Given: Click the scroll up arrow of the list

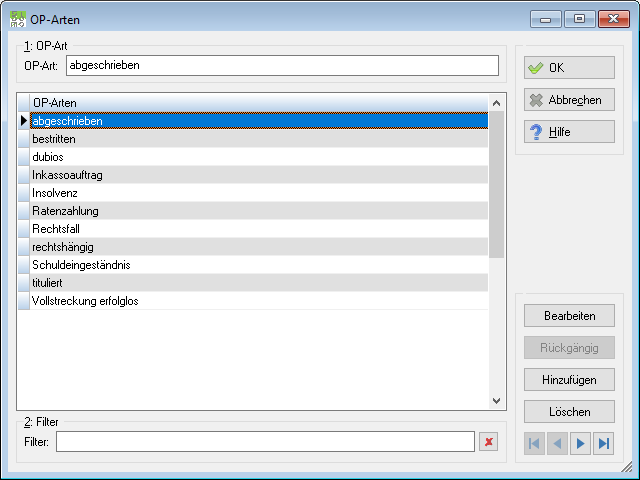Looking at the screenshot, I should (496, 103).
